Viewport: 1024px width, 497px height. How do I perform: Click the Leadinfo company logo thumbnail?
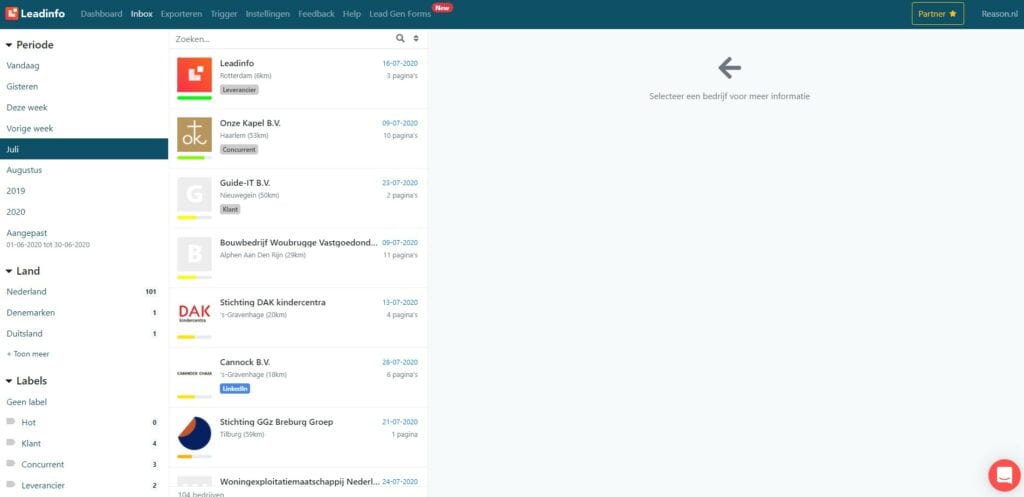(x=195, y=74)
